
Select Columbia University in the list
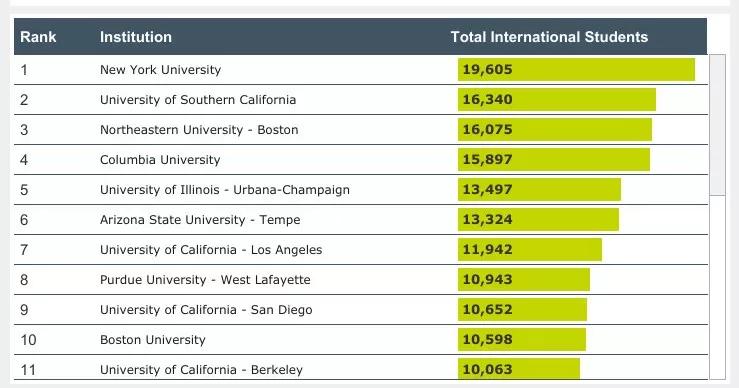[x=160, y=160]
